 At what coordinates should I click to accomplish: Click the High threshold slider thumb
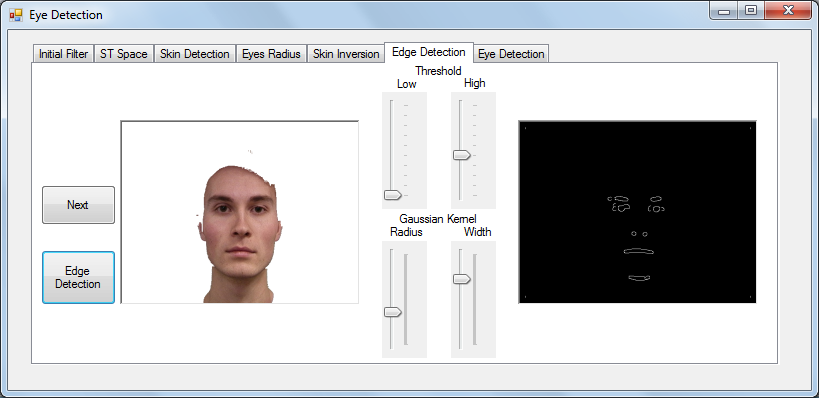coord(462,155)
